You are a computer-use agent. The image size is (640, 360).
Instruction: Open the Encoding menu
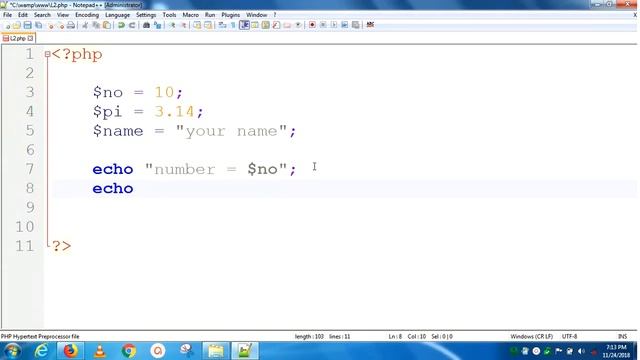(87, 15)
